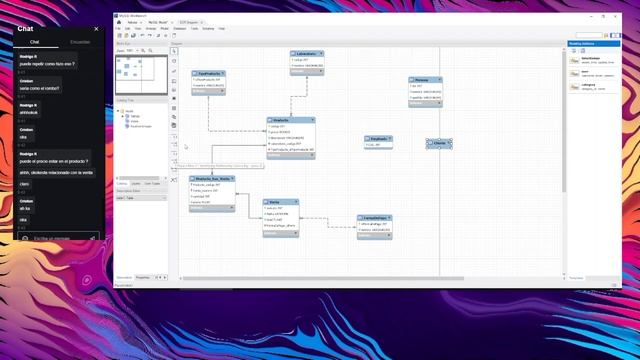The image size is (640, 360).
Task: Expand Indexes section of the Persona table
Action: 440,103
